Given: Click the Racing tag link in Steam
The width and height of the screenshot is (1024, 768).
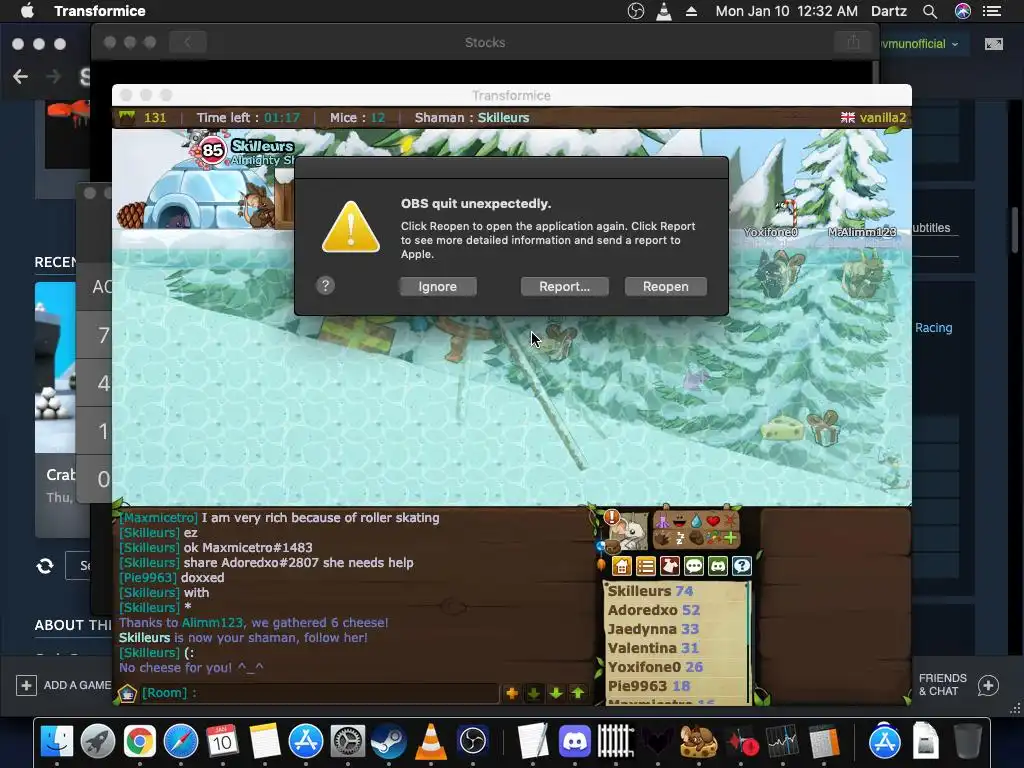Looking at the screenshot, I should [933, 328].
